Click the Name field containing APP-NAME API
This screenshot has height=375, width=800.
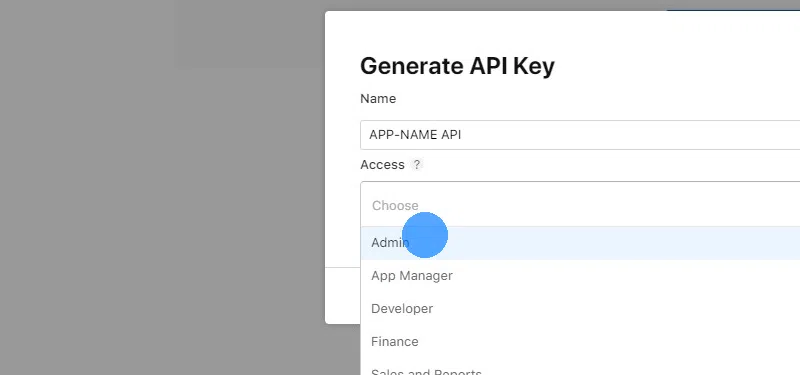[580, 135]
